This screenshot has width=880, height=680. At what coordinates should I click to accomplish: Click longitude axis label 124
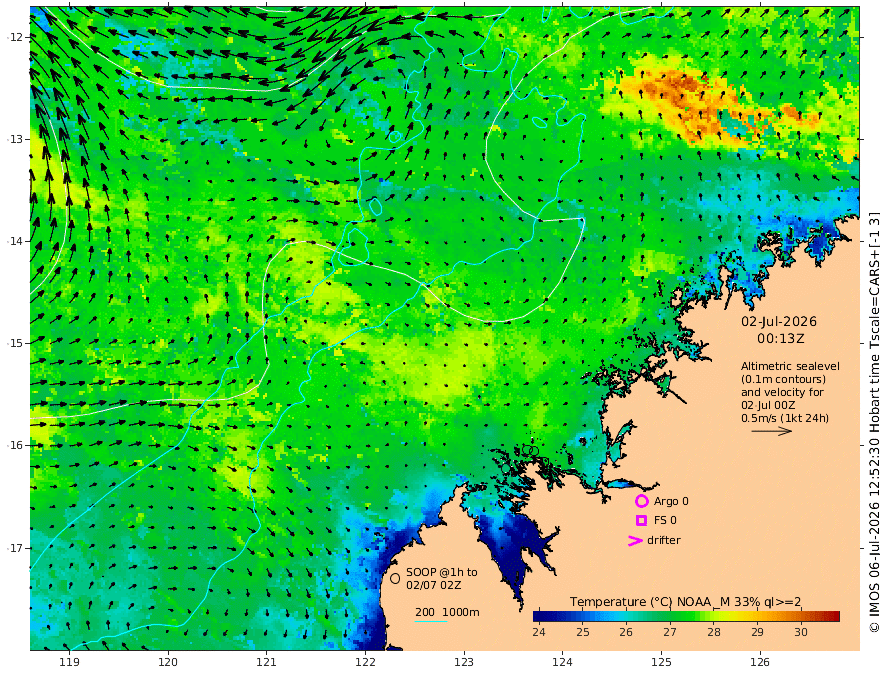tap(562, 663)
